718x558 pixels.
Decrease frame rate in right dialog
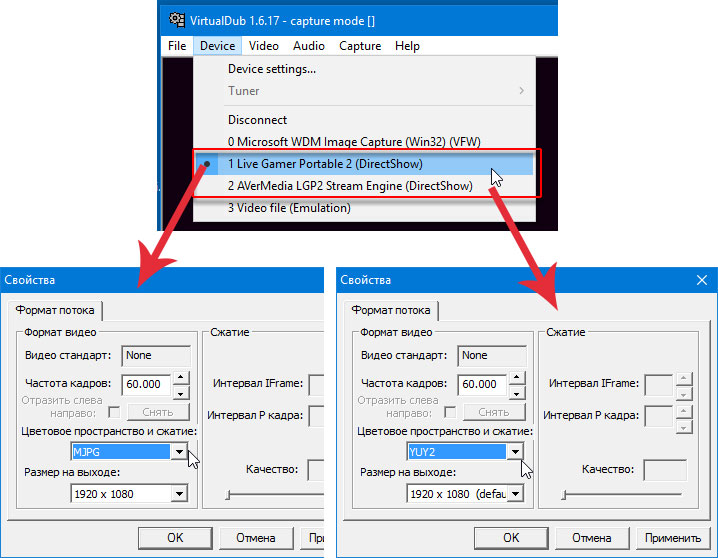tap(517, 393)
